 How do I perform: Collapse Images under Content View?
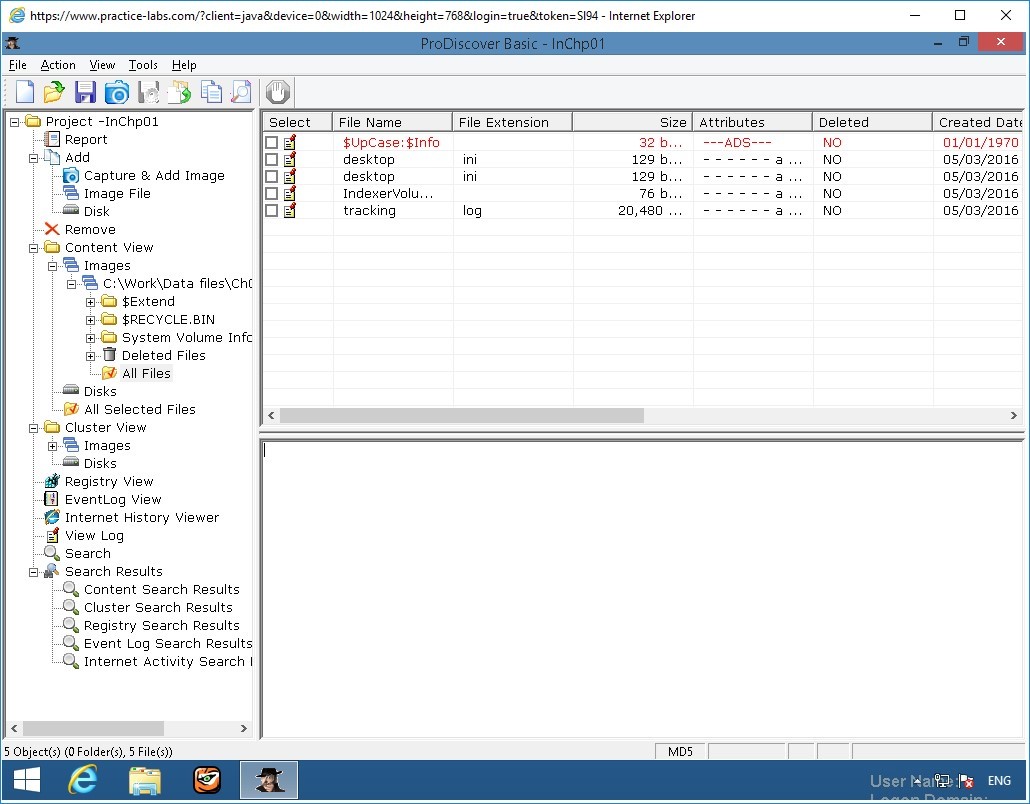tap(53, 266)
